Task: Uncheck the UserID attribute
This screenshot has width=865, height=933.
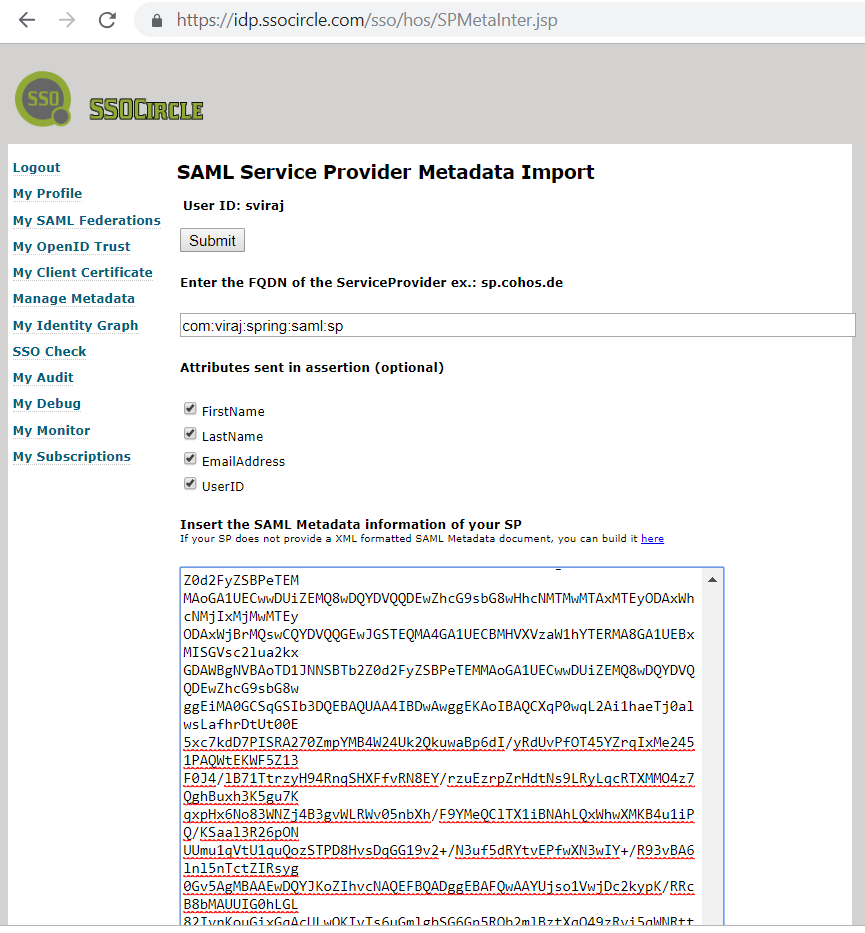Action: point(189,483)
